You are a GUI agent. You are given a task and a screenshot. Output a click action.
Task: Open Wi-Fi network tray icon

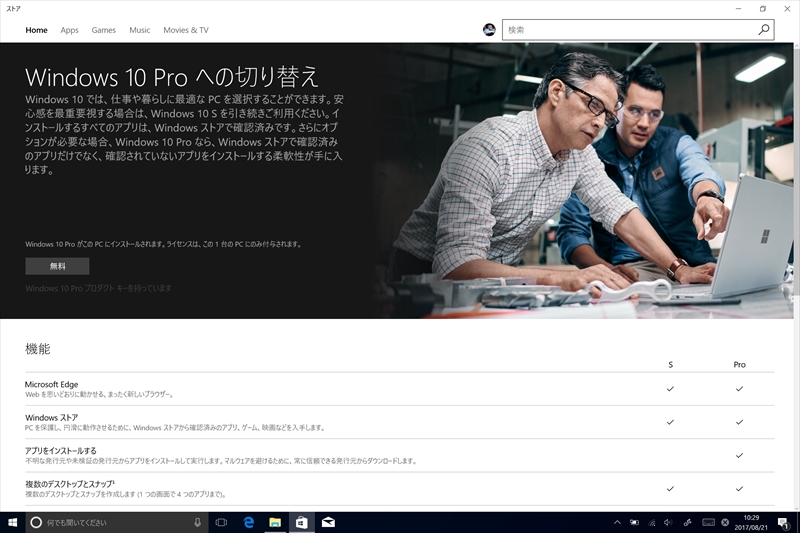coord(652,522)
